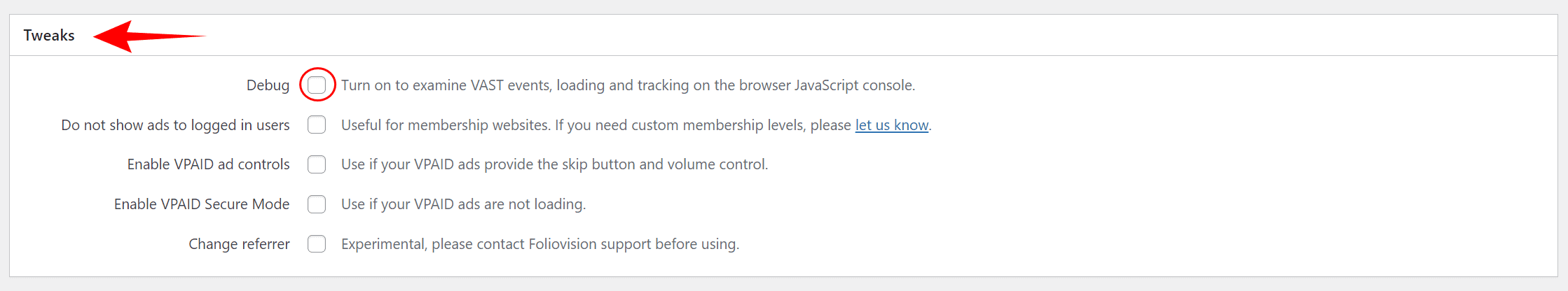Click the red arrow pointing at Tweaks

tap(149, 36)
